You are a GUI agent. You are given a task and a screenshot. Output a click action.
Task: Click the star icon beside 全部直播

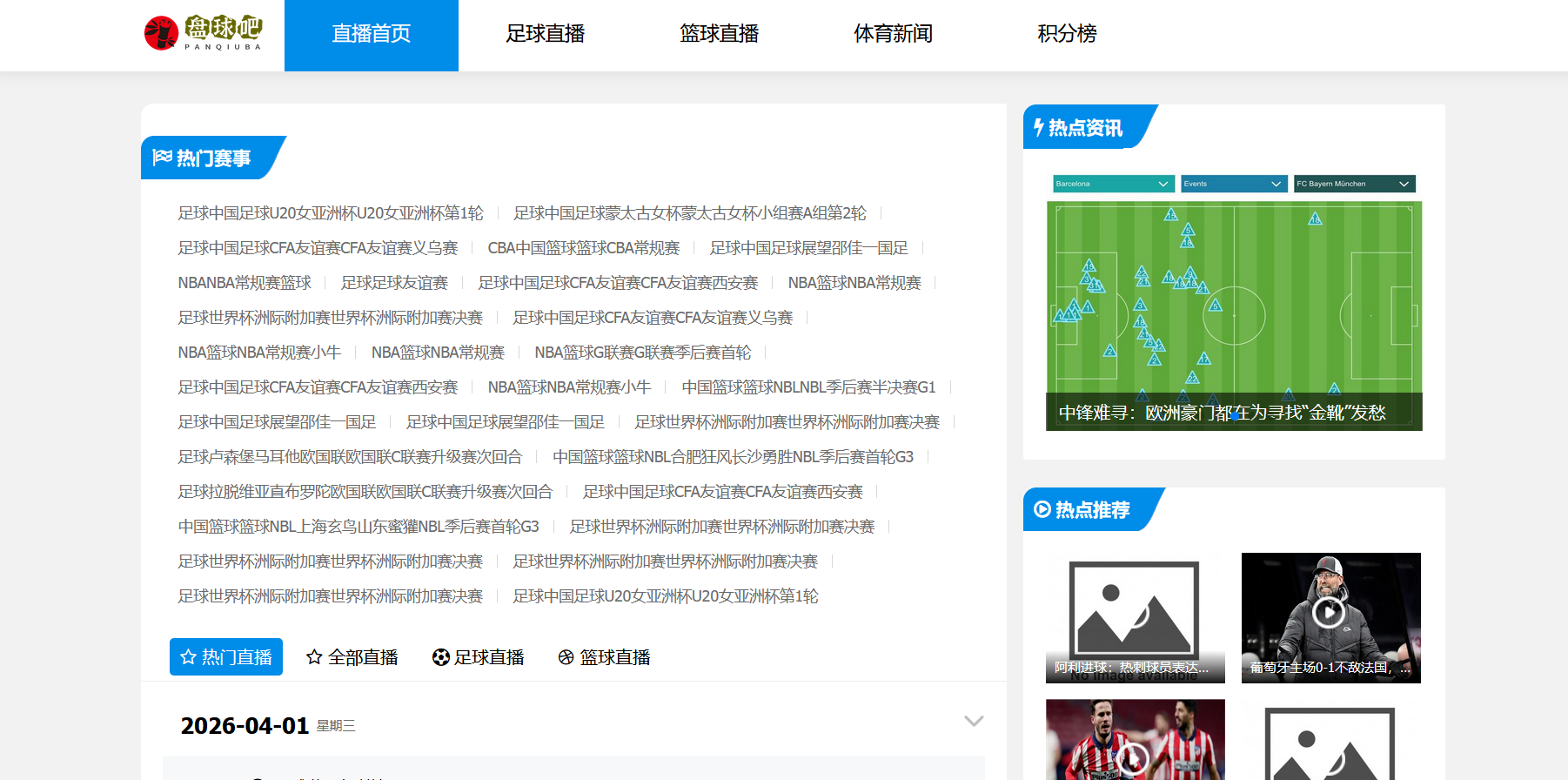pos(314,657)
